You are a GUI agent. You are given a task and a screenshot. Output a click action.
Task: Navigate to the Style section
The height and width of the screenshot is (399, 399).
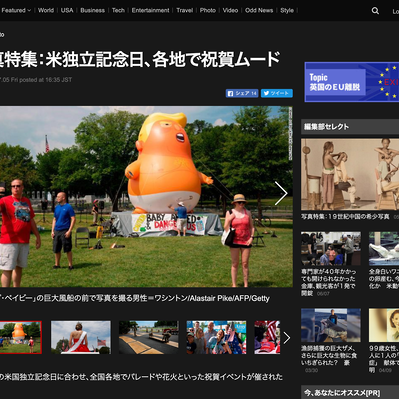click(x=287, y=10)
